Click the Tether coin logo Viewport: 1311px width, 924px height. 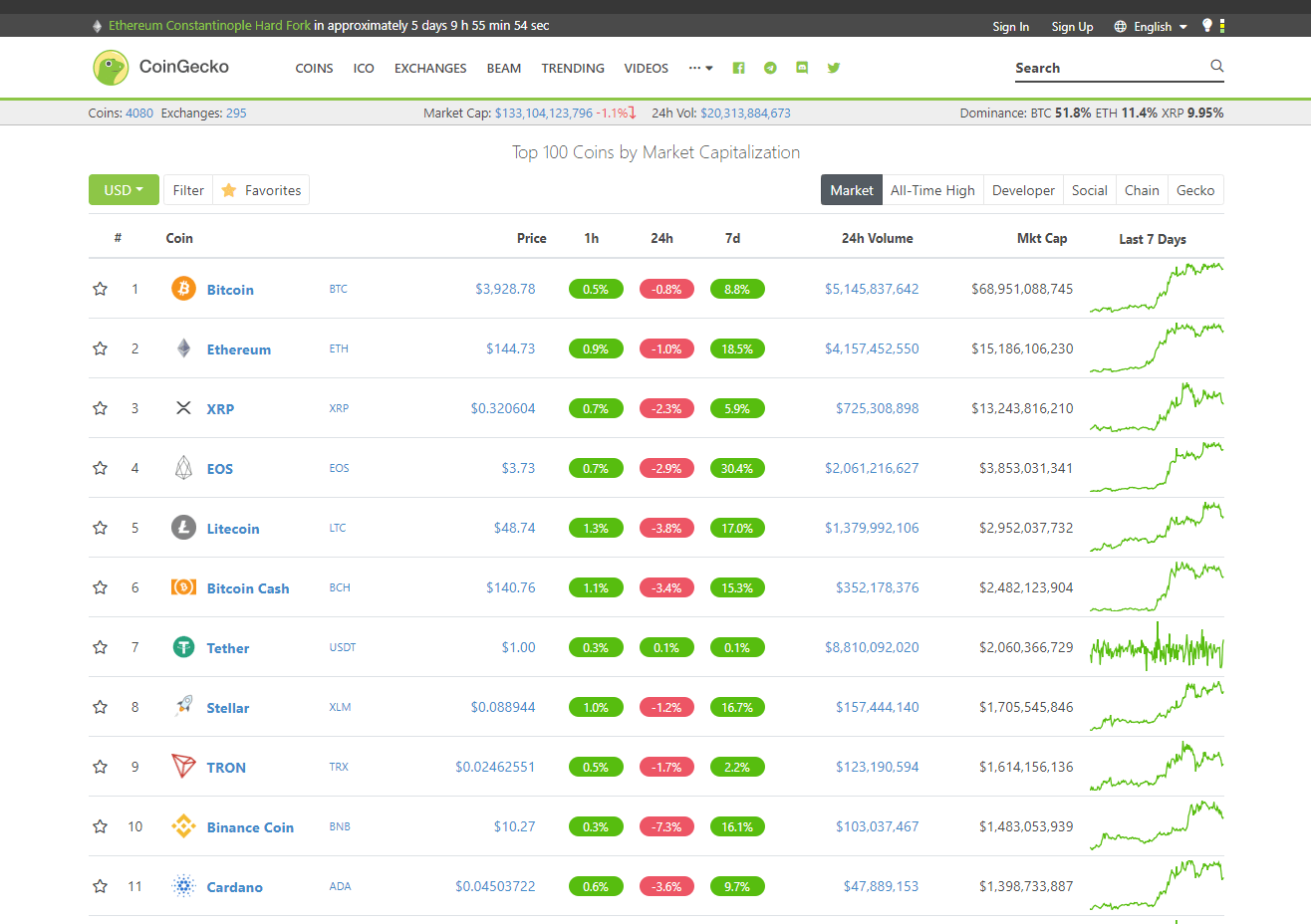tap(183, 646)
